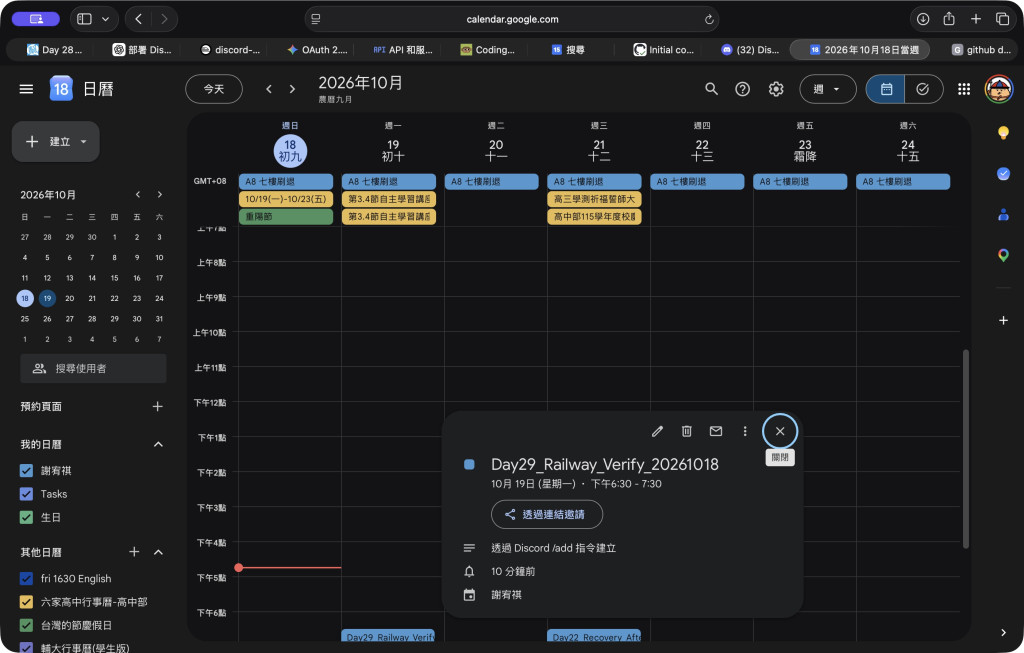Go to next week arrow

pos(293,89)
